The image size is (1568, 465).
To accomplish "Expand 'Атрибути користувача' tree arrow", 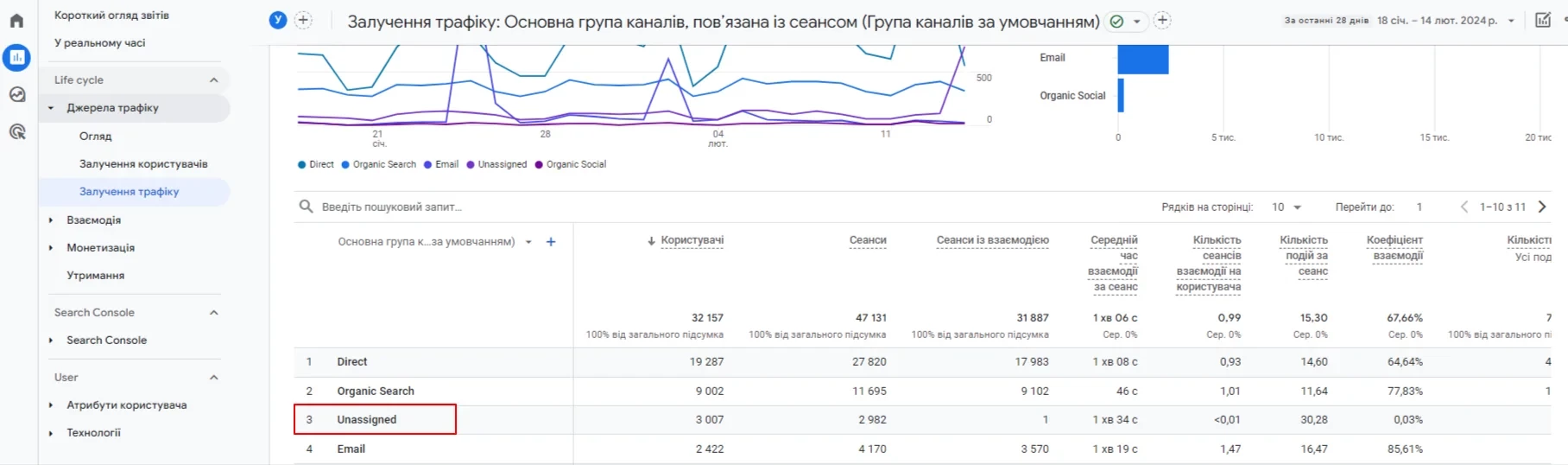I will [x=51, y=405].
